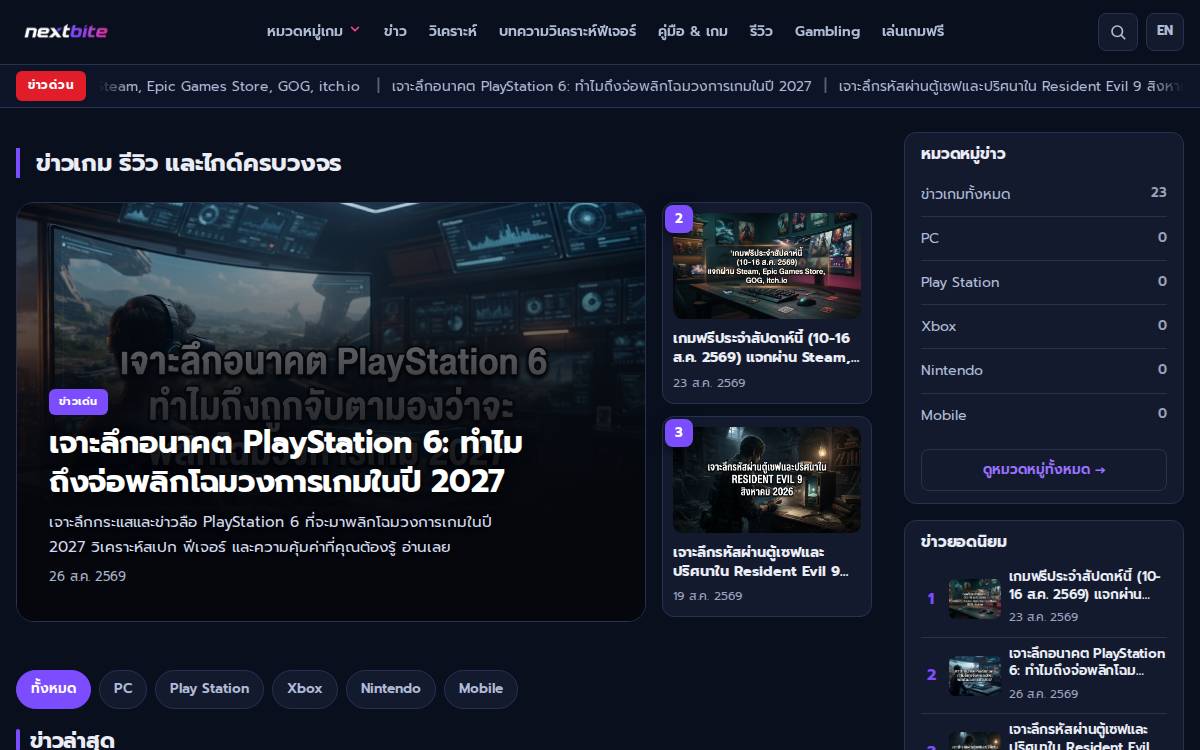Click the ข่าวล่าสุด section heading

[73, 741]
